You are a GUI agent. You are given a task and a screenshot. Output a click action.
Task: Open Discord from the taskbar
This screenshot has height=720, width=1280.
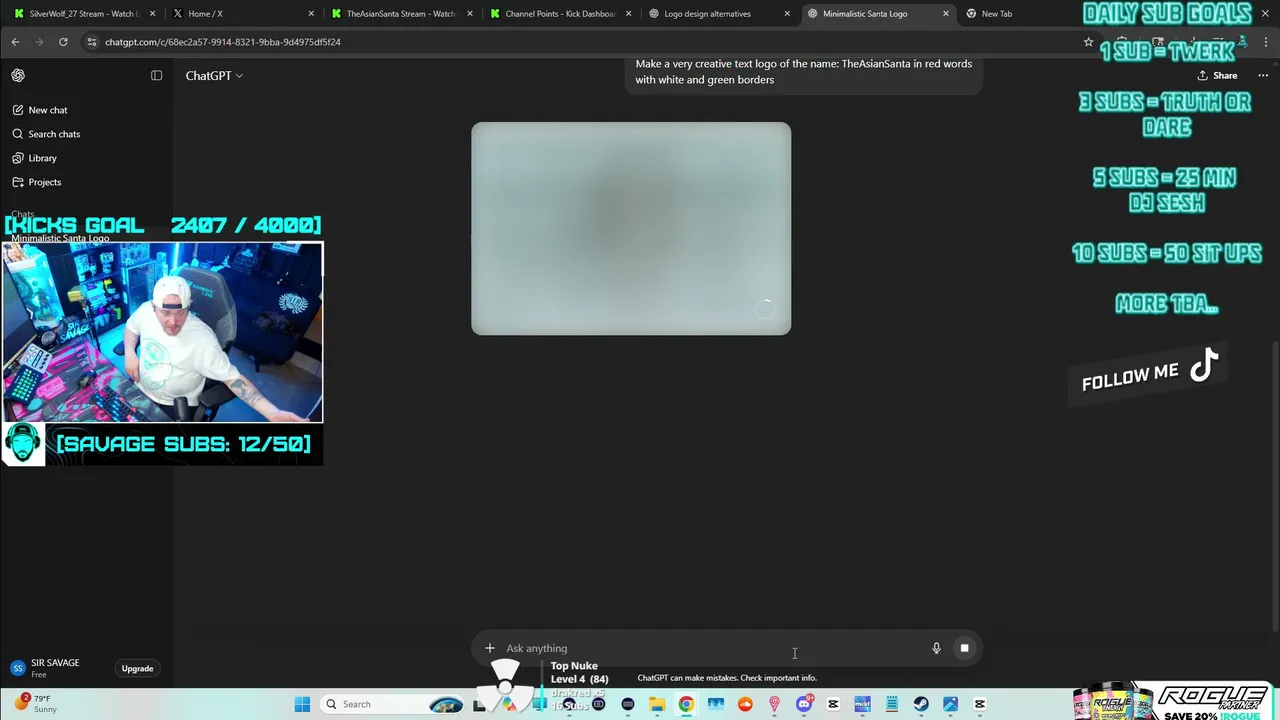tap(804, 704)
